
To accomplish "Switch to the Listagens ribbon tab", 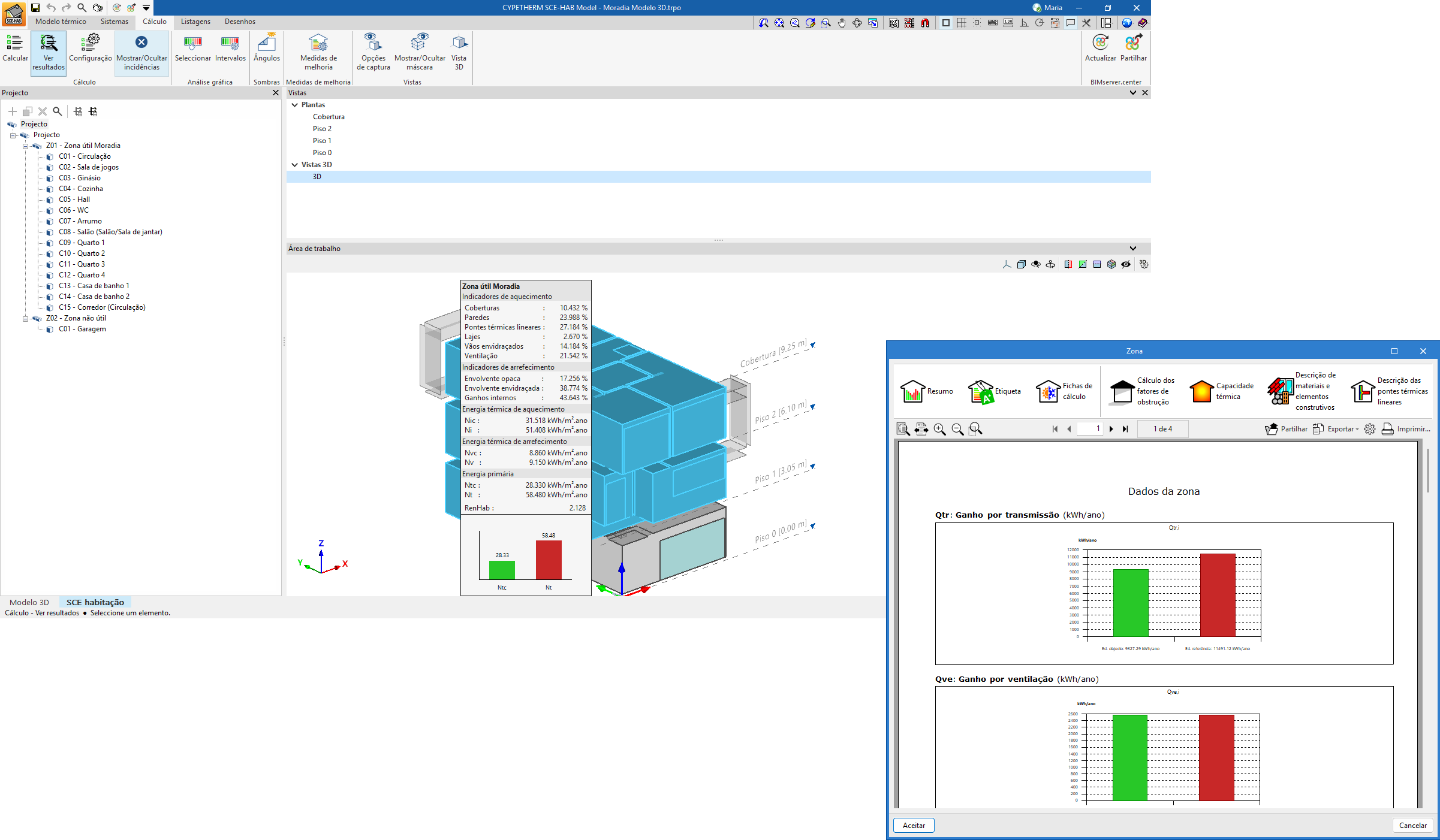I will pos(195,22).
